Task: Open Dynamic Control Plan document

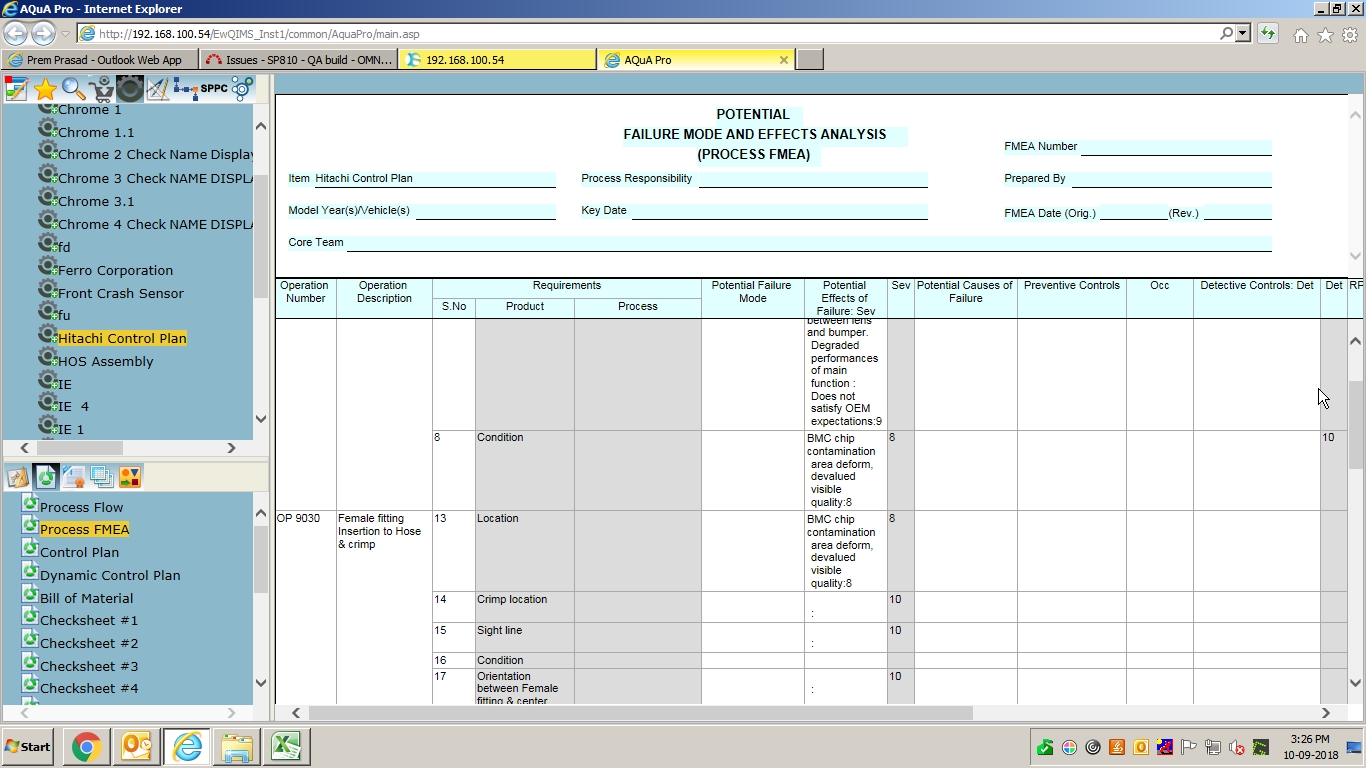Action: pos(110,575)
